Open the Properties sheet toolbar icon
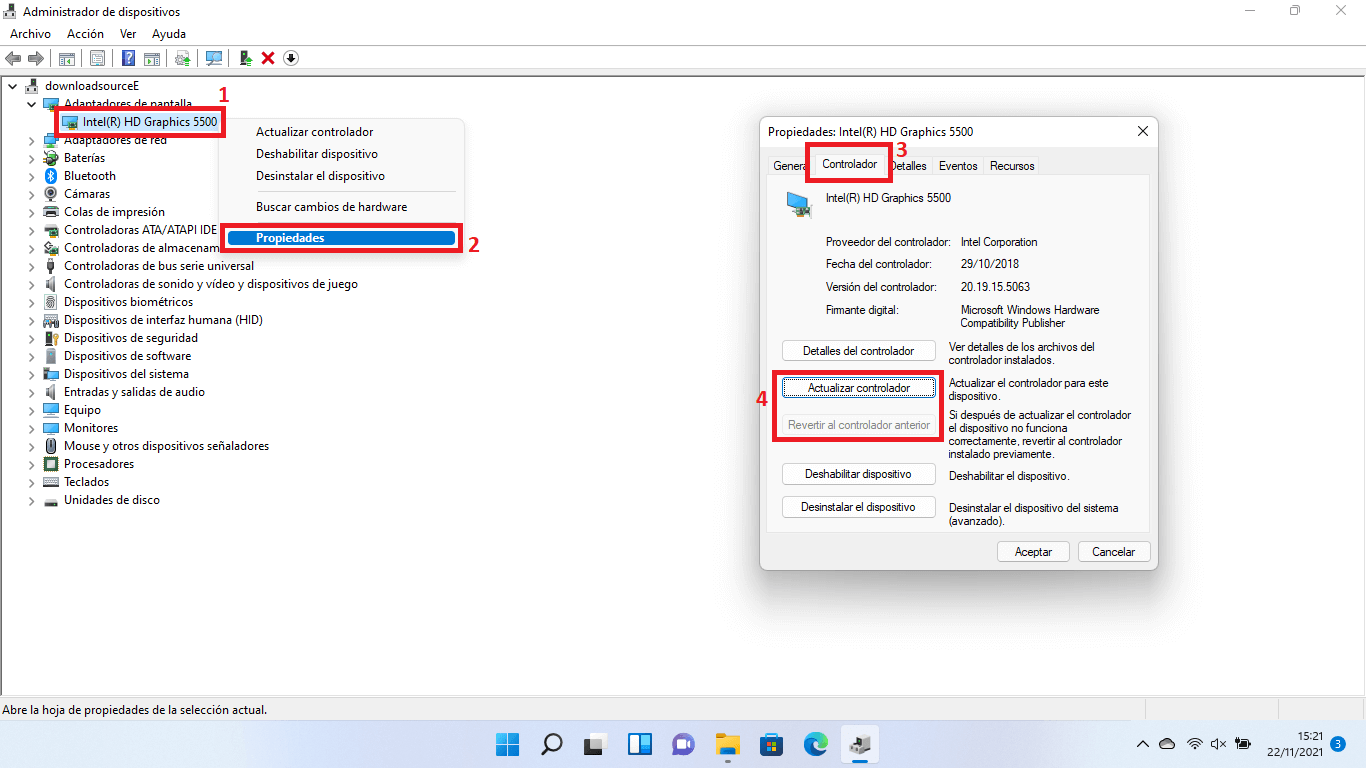This screenshot has height=768, width=1366. [97, 58]
